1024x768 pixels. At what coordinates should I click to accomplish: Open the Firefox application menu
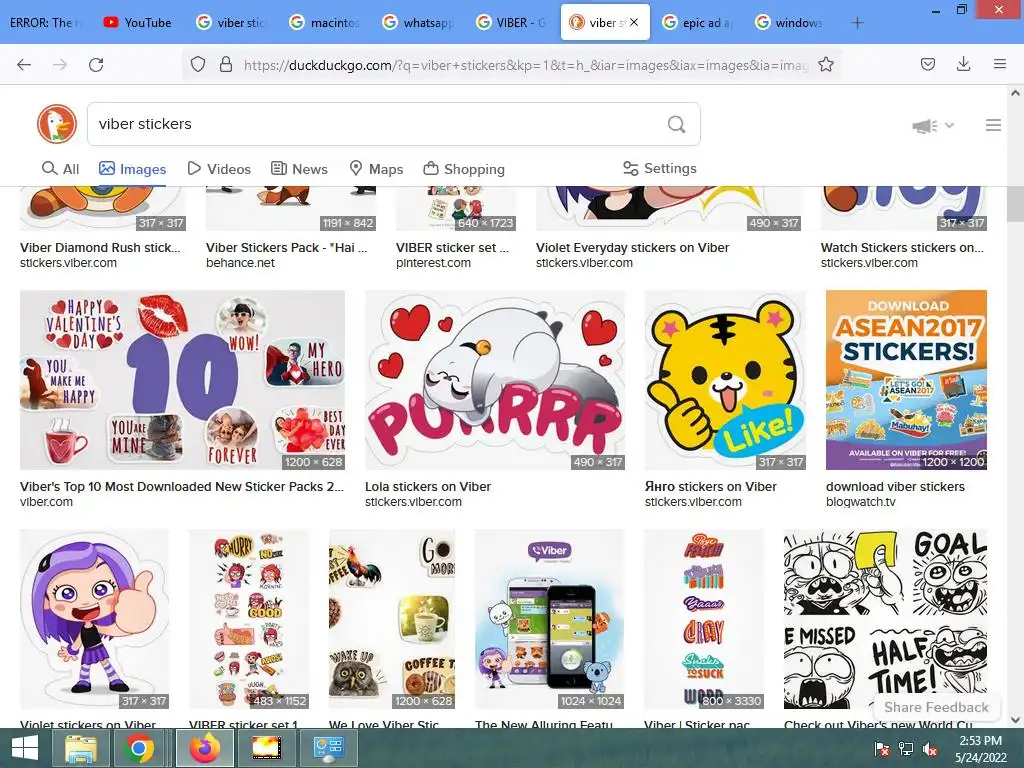[999, 64]
